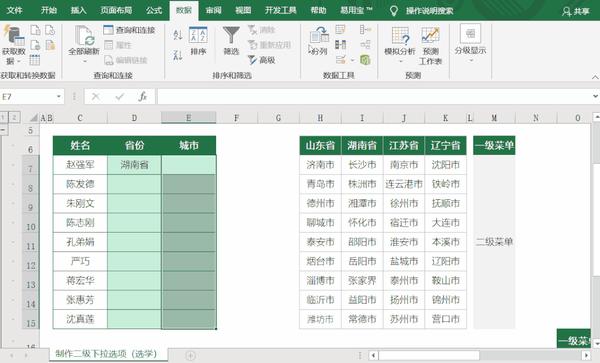Open the 获取数据 (Get Data) button

click(x=13, y=45)
